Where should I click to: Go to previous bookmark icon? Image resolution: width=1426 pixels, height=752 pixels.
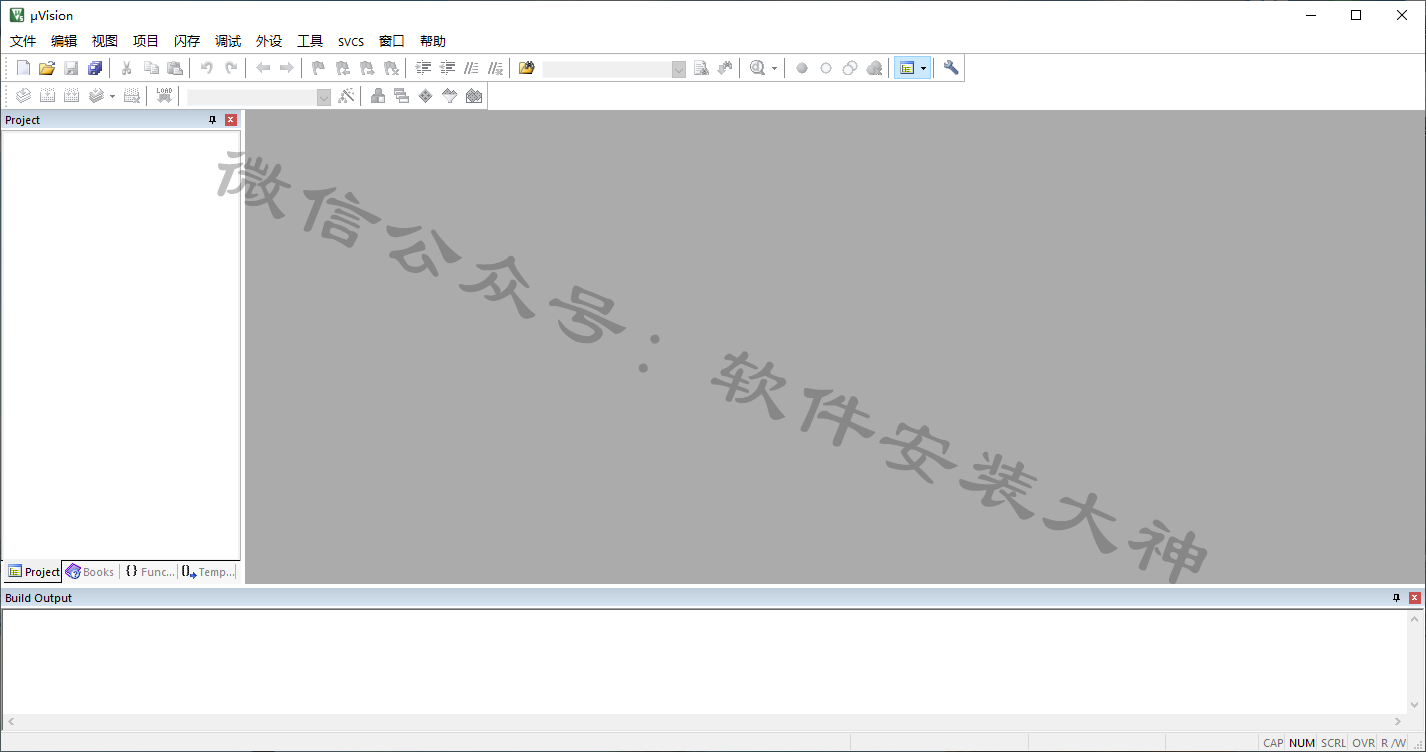point(343,68)
